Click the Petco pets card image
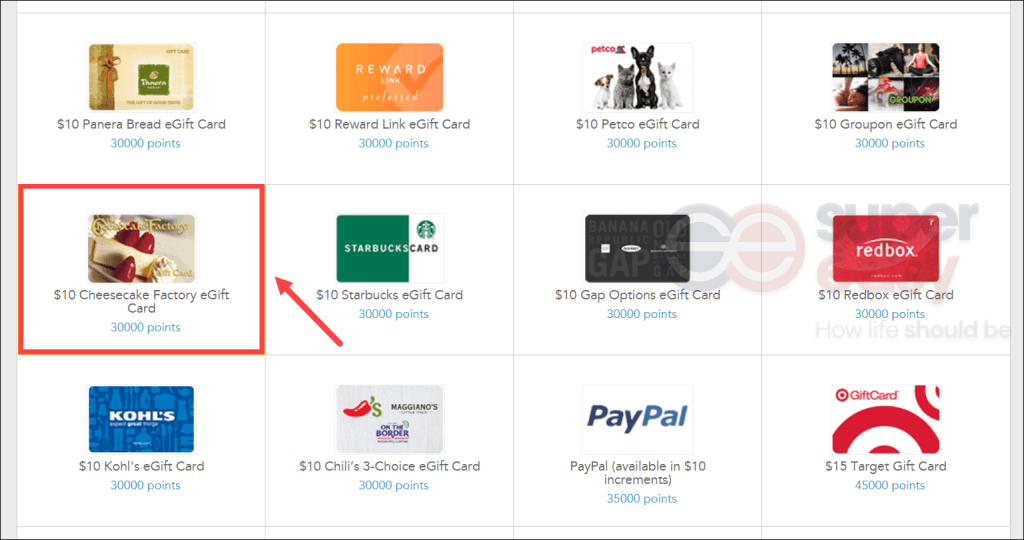The width and height of the screenshot is (1024, 540). pyautogui.click(x=637, y=78)
